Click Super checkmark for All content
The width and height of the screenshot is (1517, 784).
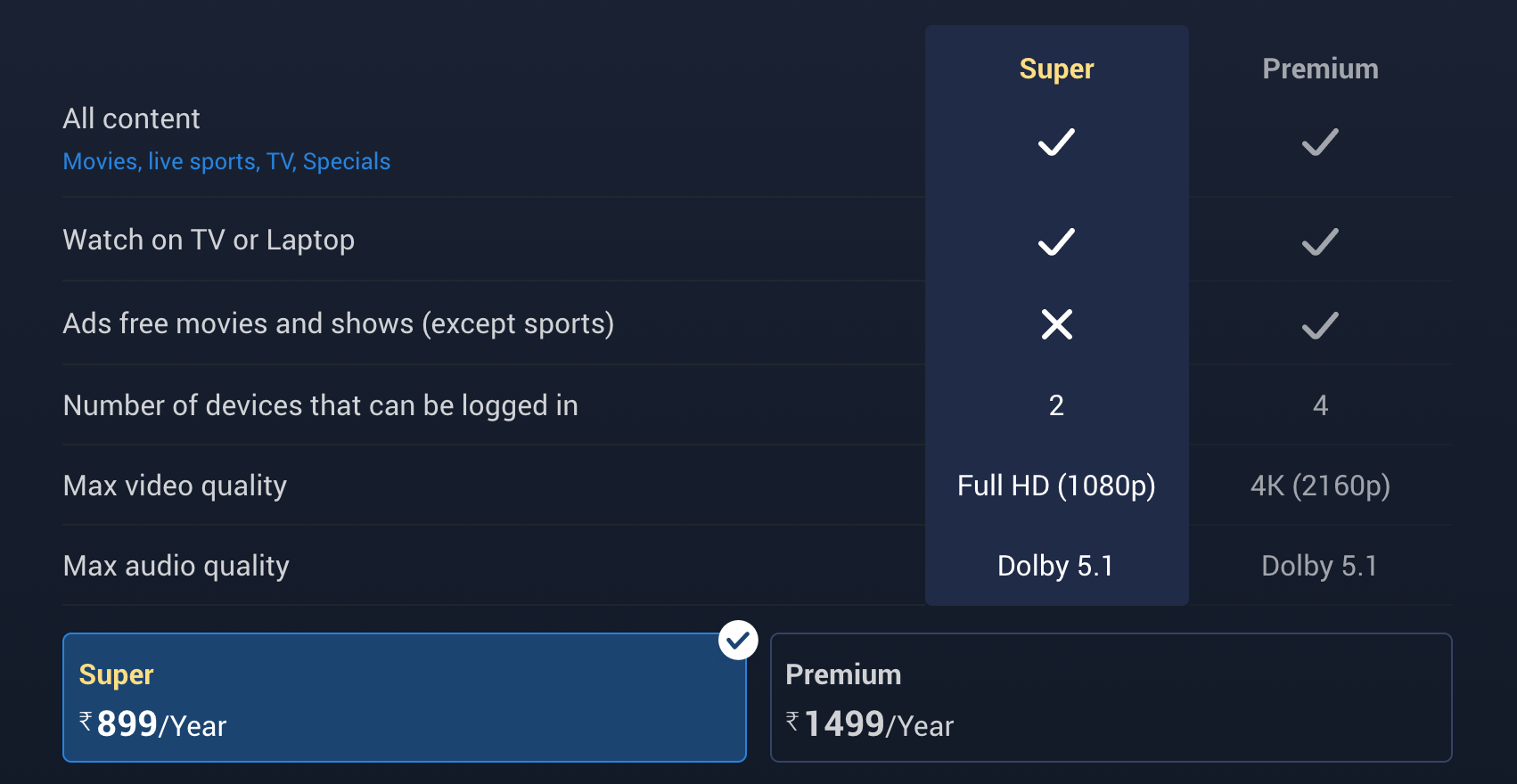(1056, 143)
